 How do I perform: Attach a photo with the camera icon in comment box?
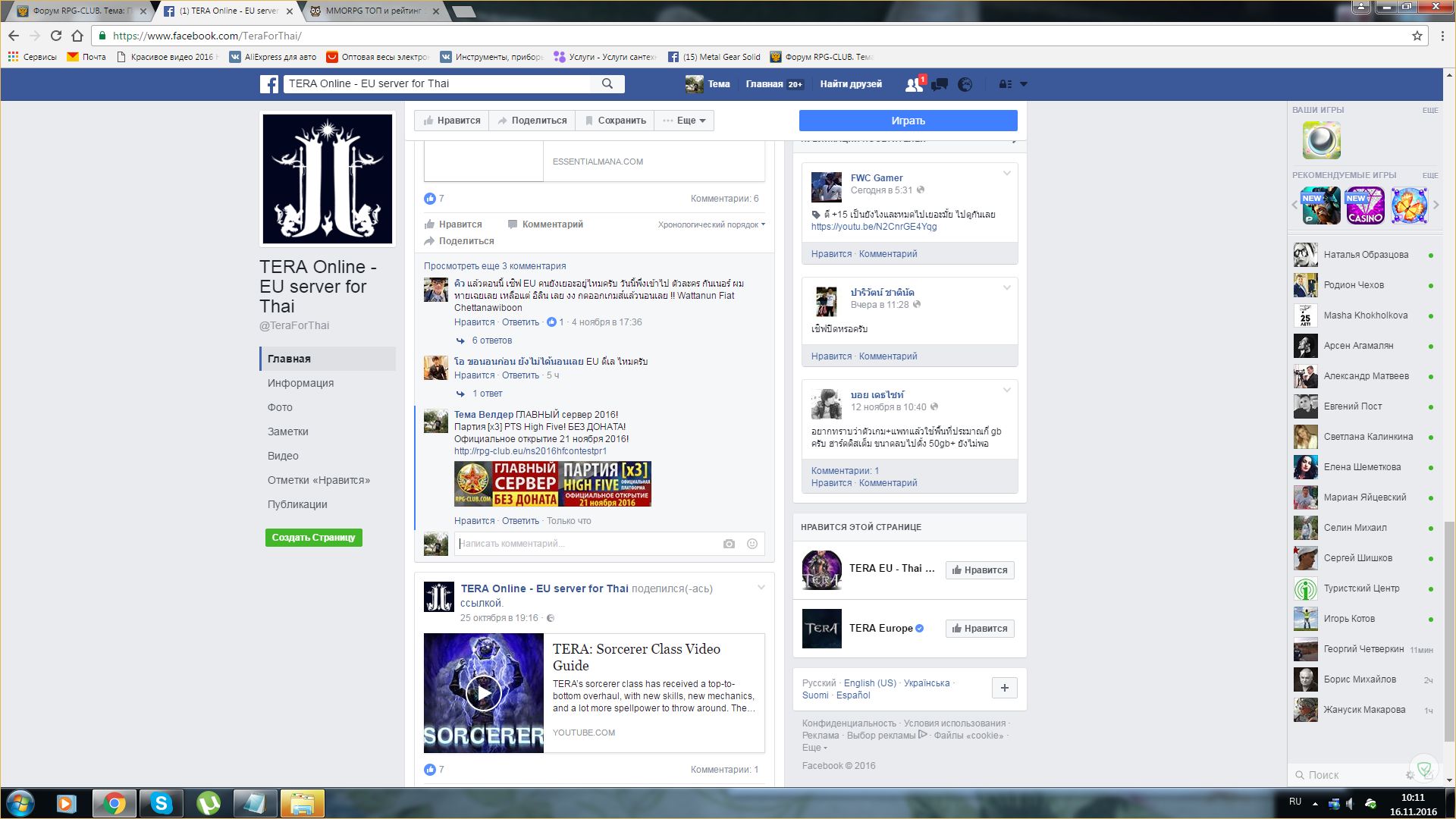tap(729, 544)
